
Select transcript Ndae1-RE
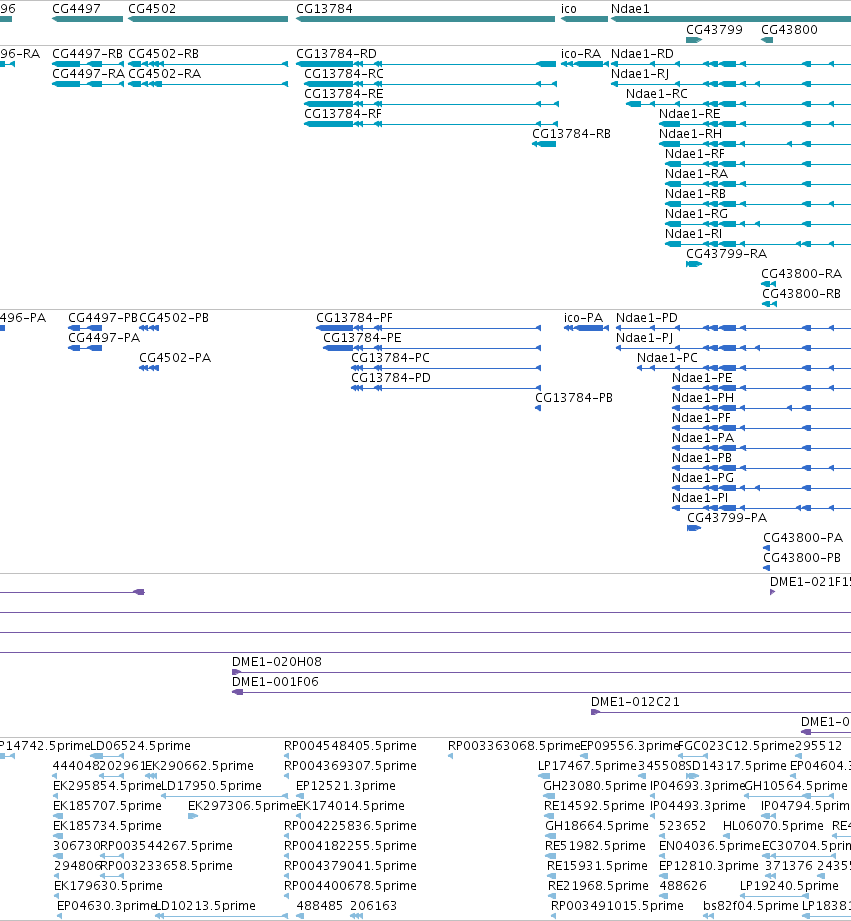click(x=755, y=124)
